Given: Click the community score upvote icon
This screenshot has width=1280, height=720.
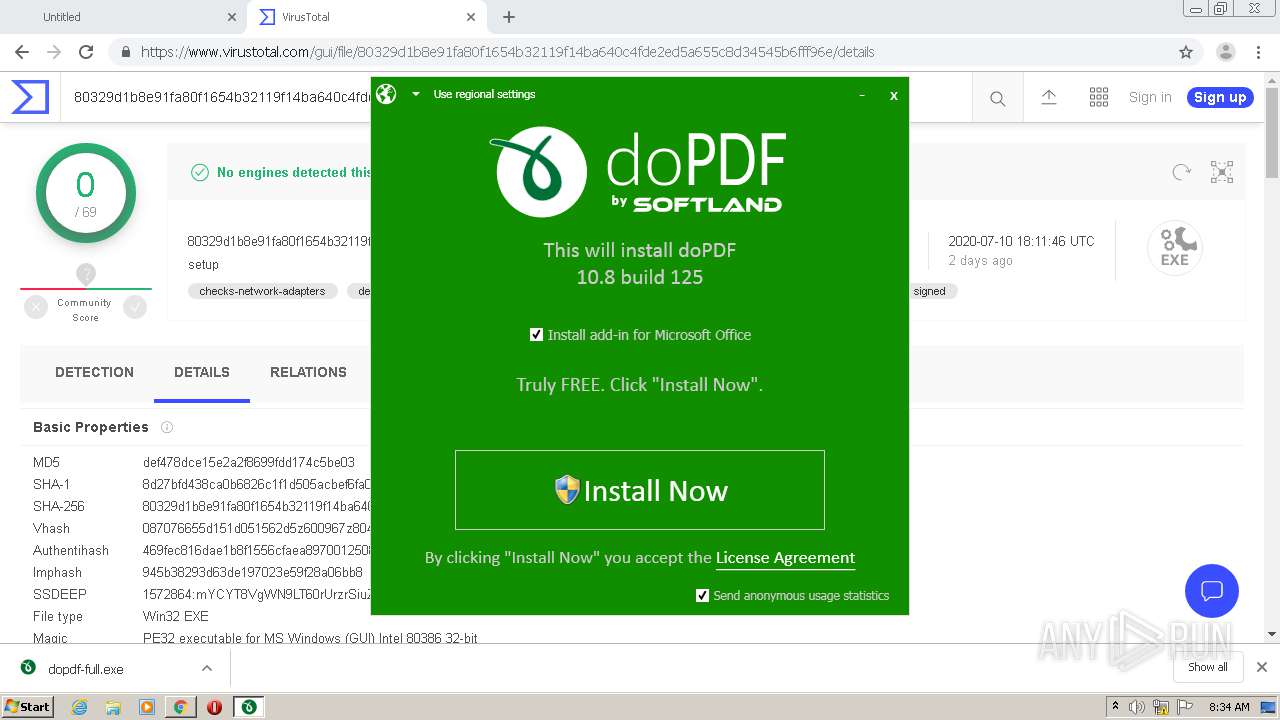Looking at the screenshot, I should [135, 308].
